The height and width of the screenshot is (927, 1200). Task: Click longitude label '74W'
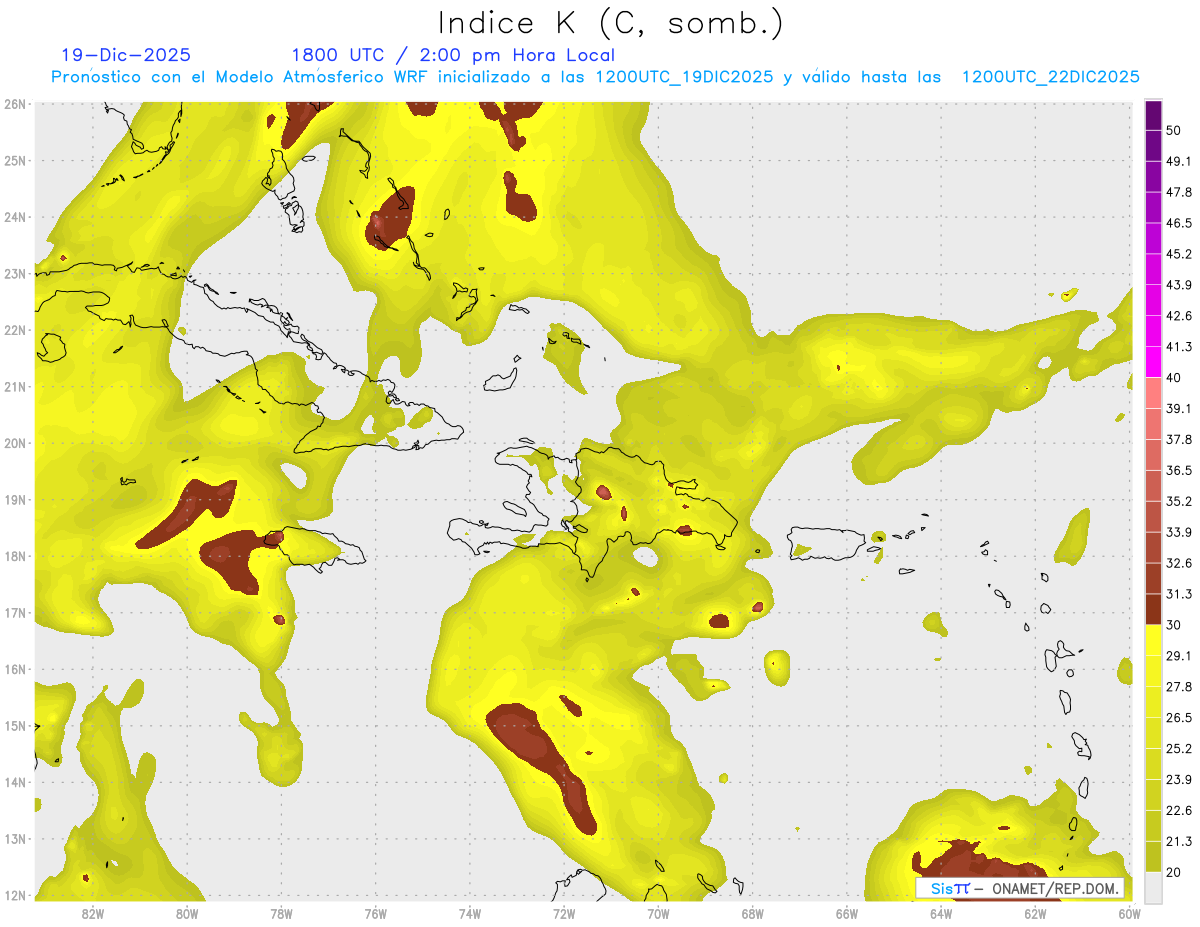coord(470,914)
